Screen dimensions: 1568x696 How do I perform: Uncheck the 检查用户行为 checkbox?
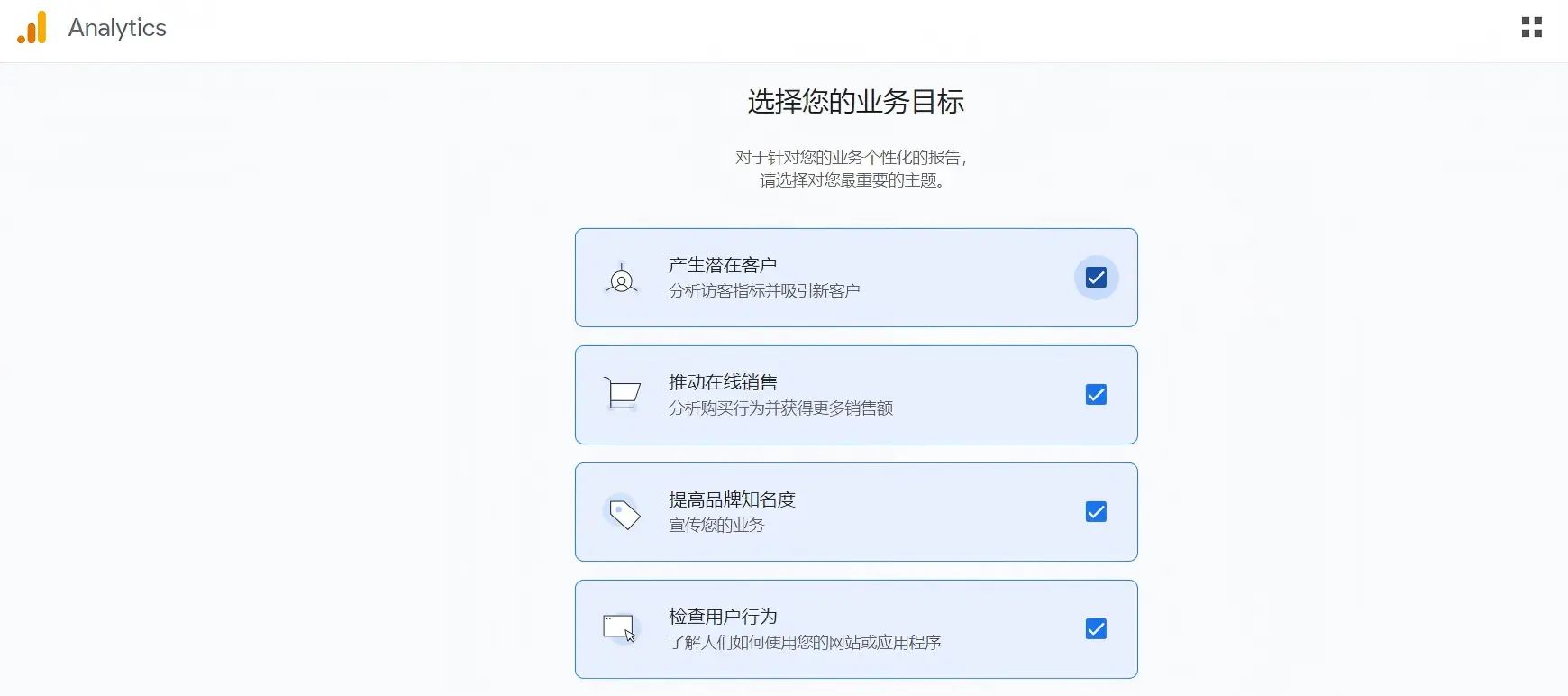1096,629
